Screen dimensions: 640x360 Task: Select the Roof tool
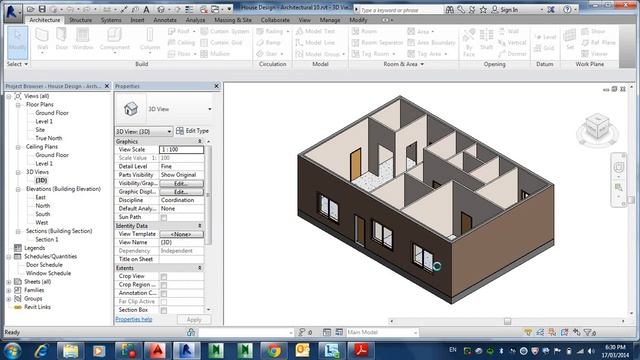click(x=182, y=31)
